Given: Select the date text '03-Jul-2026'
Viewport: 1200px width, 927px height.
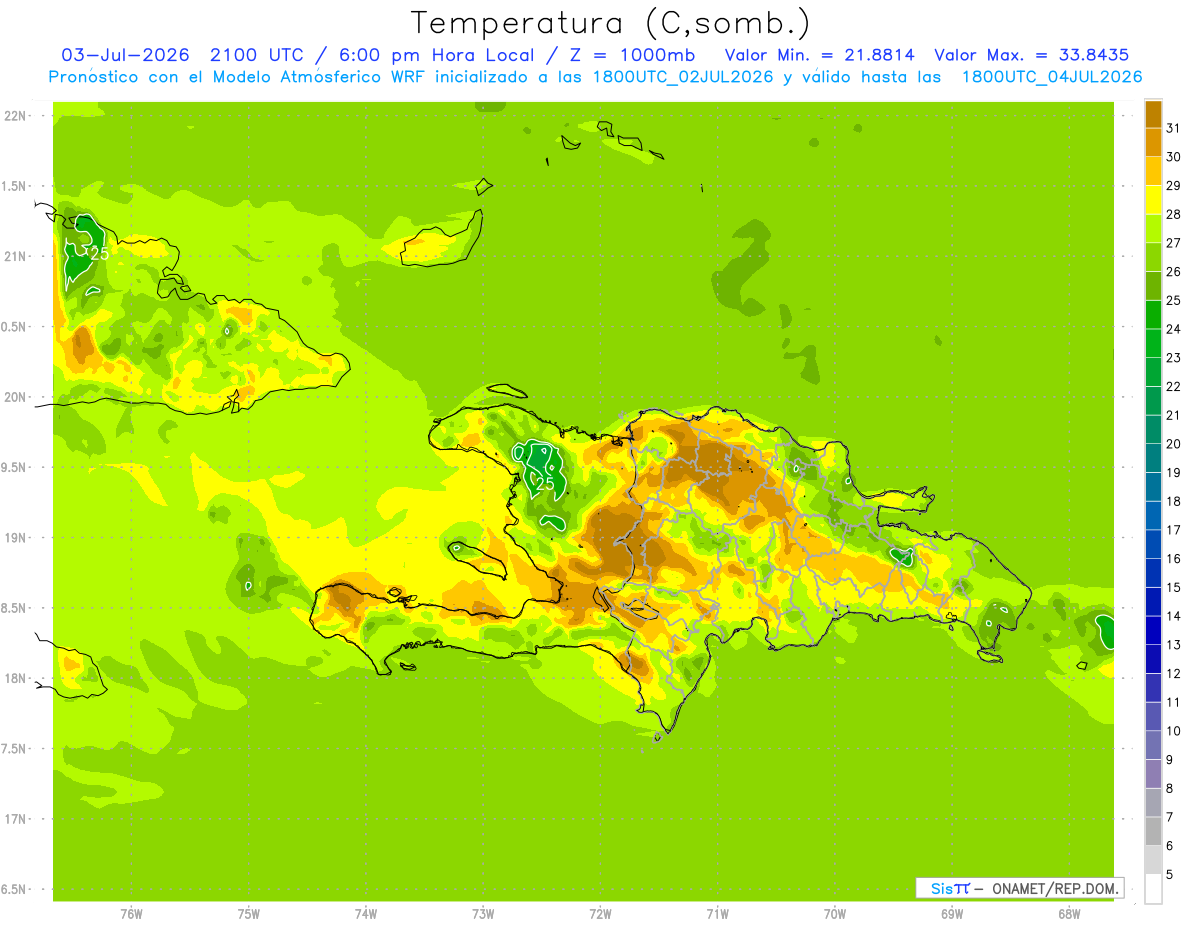Looking at the screenshot, I should [x=126, y=55].
